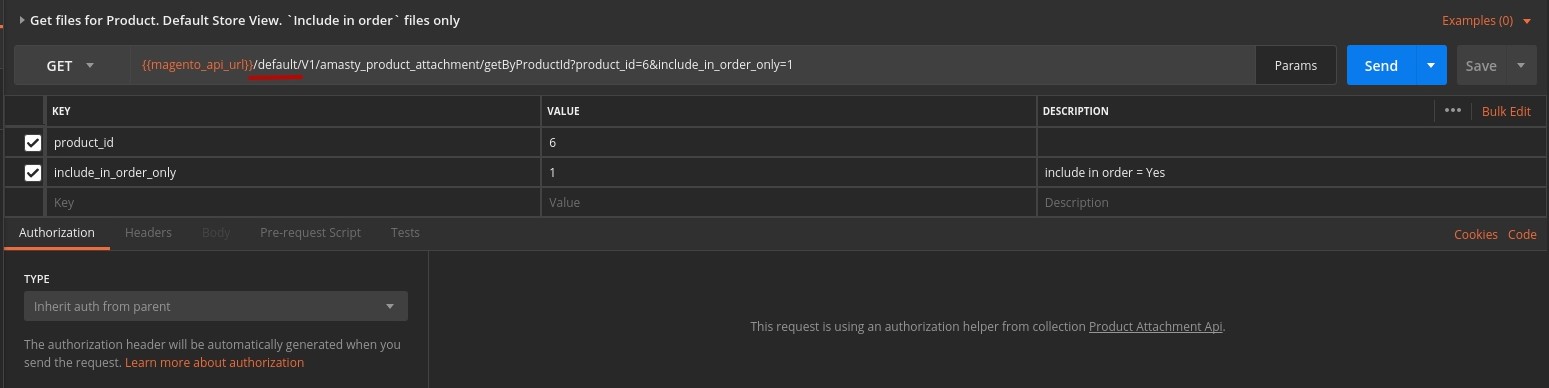
Task: Open Bulk Edit mode
Action: (1506, 111)
